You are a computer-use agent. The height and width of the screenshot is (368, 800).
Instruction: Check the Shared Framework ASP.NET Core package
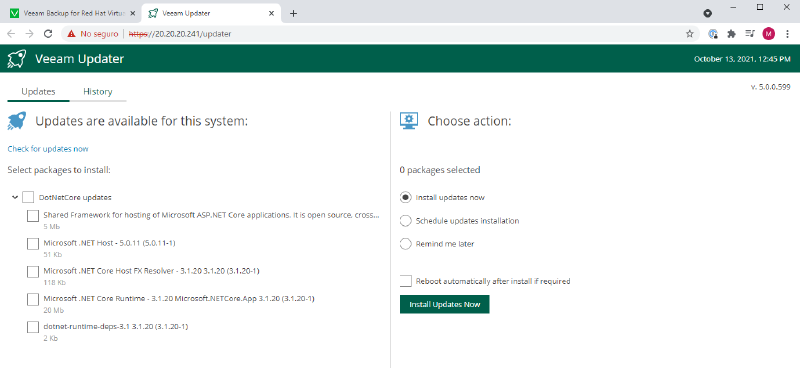click(33, 216)
